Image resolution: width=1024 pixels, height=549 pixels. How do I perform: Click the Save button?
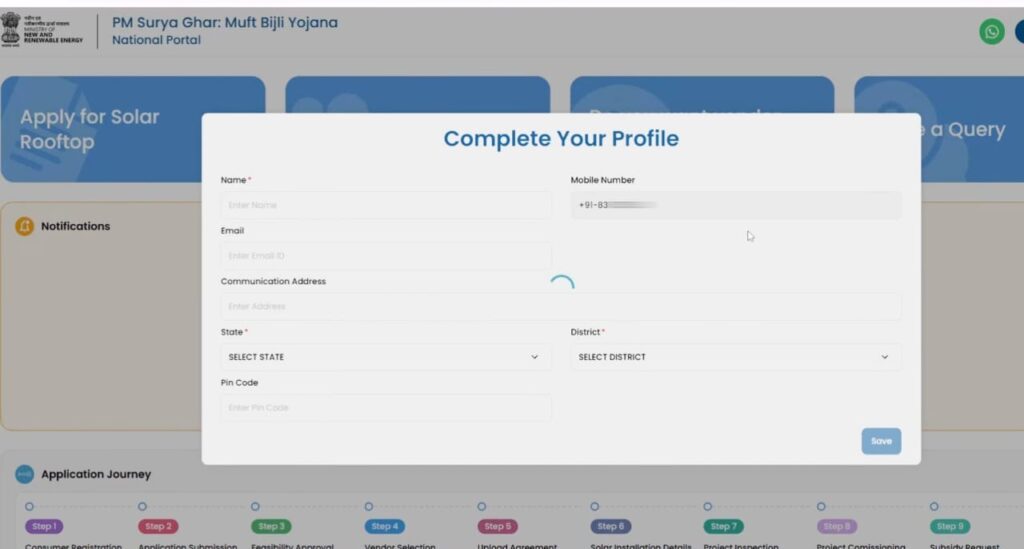881,441
